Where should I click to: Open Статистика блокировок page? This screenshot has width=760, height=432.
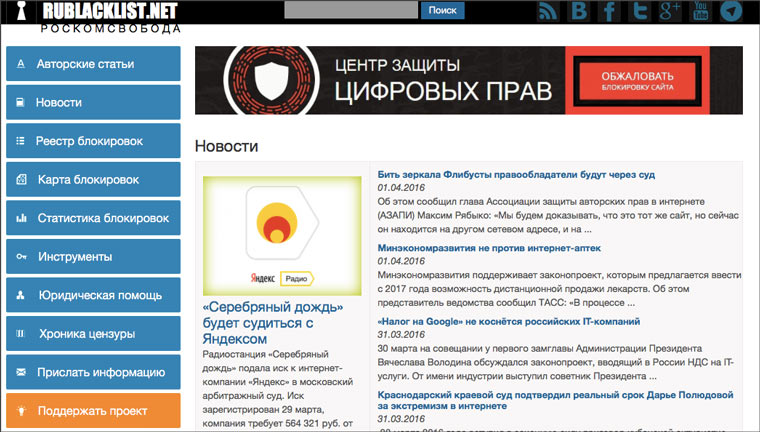(93, 218)
